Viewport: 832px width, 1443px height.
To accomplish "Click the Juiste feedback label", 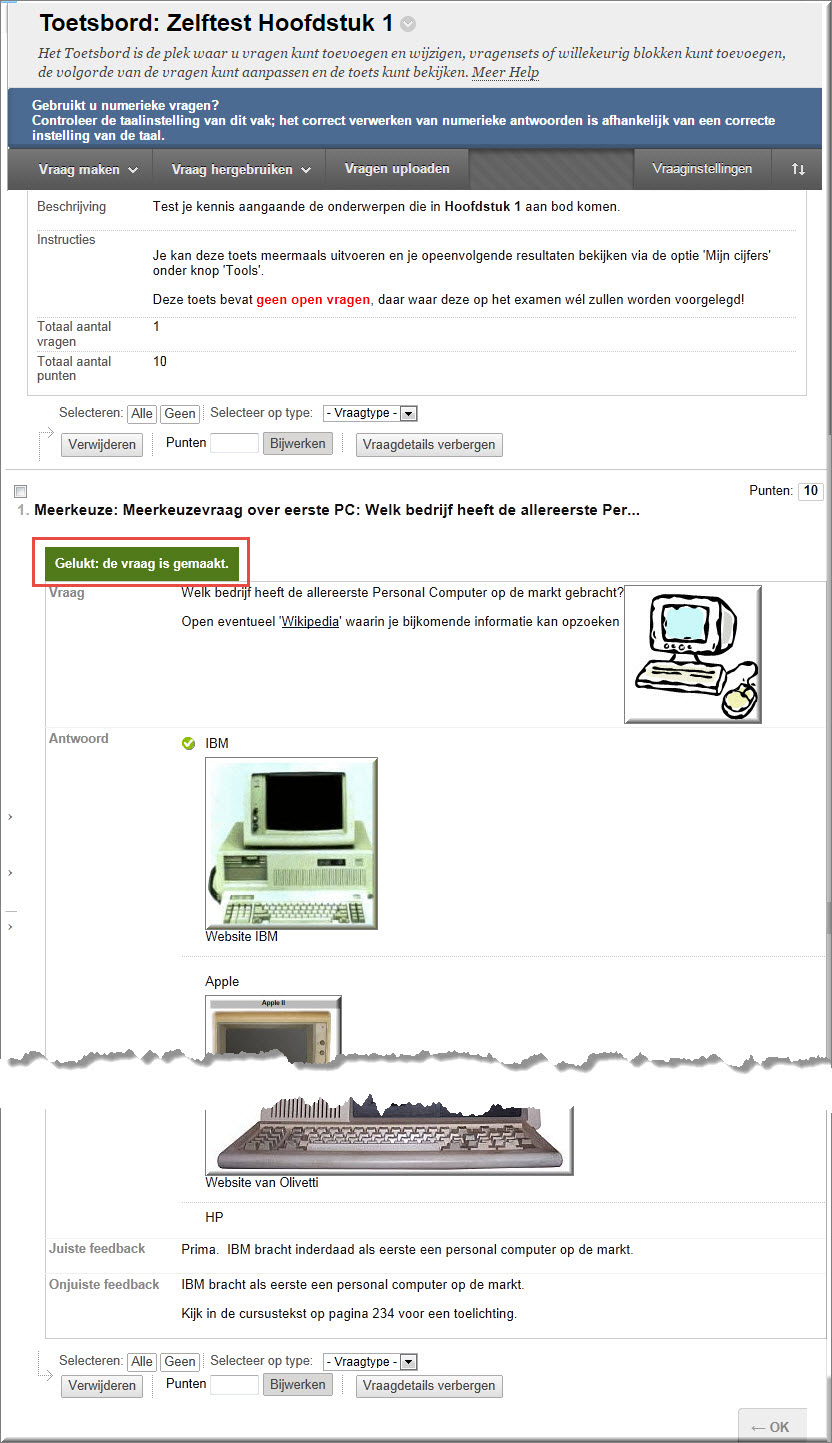I will (x=97, y=1248).
